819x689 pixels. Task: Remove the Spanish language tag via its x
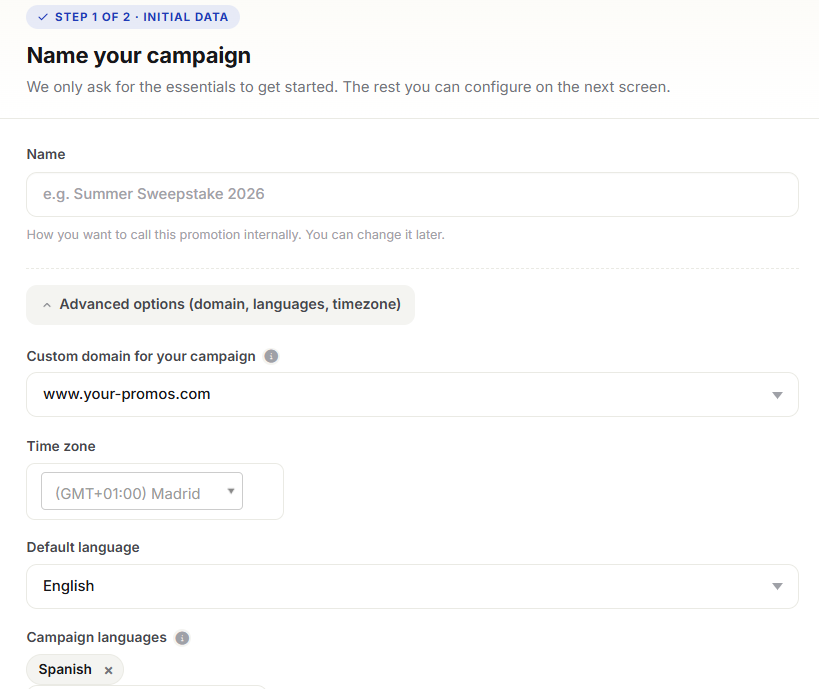(x=108, y=670)
